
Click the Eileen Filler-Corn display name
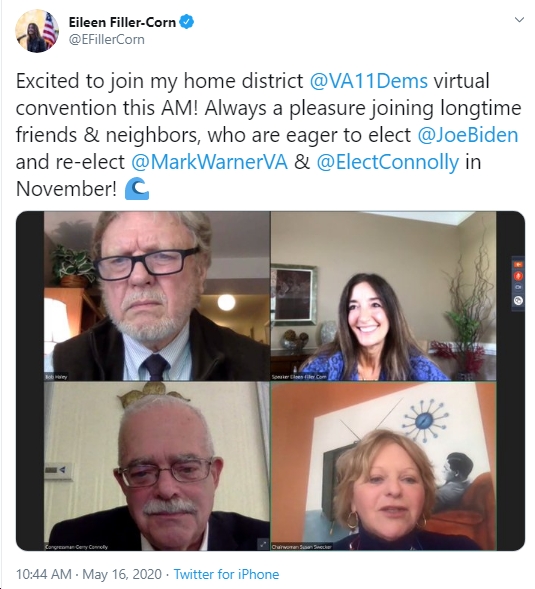pyautogui.click(x=122, y=22)
